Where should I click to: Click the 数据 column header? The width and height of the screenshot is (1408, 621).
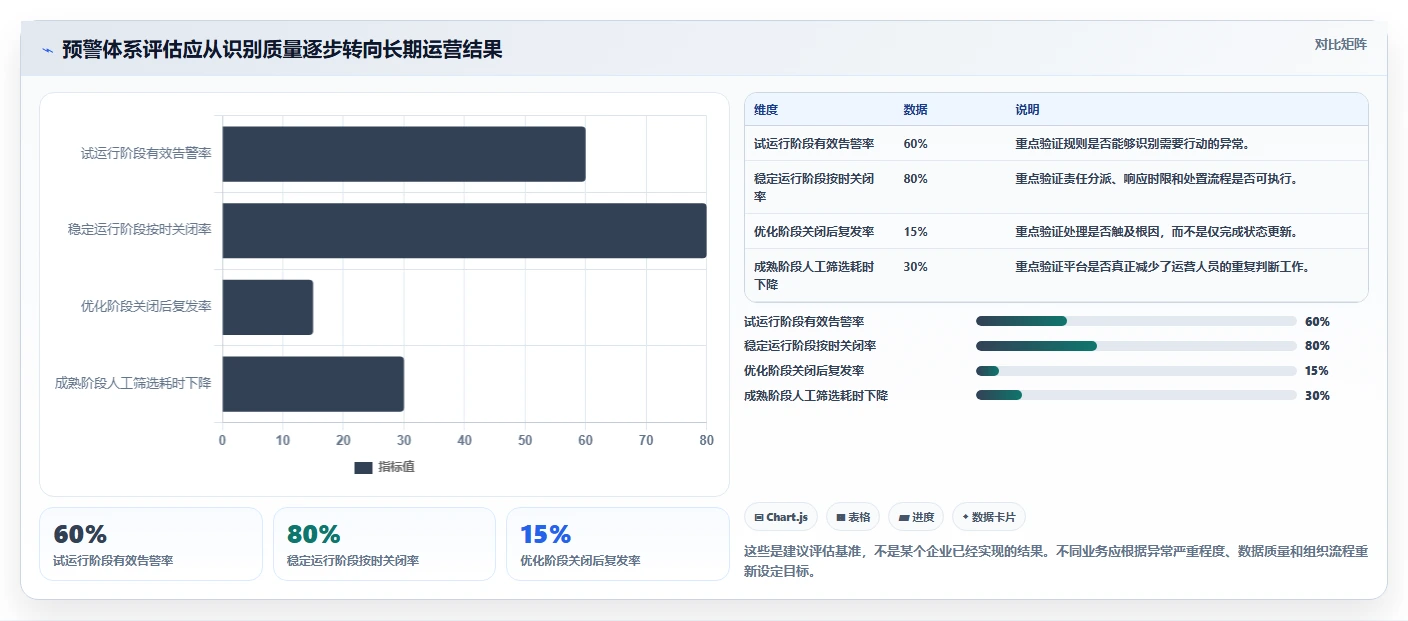click(915, 110)
